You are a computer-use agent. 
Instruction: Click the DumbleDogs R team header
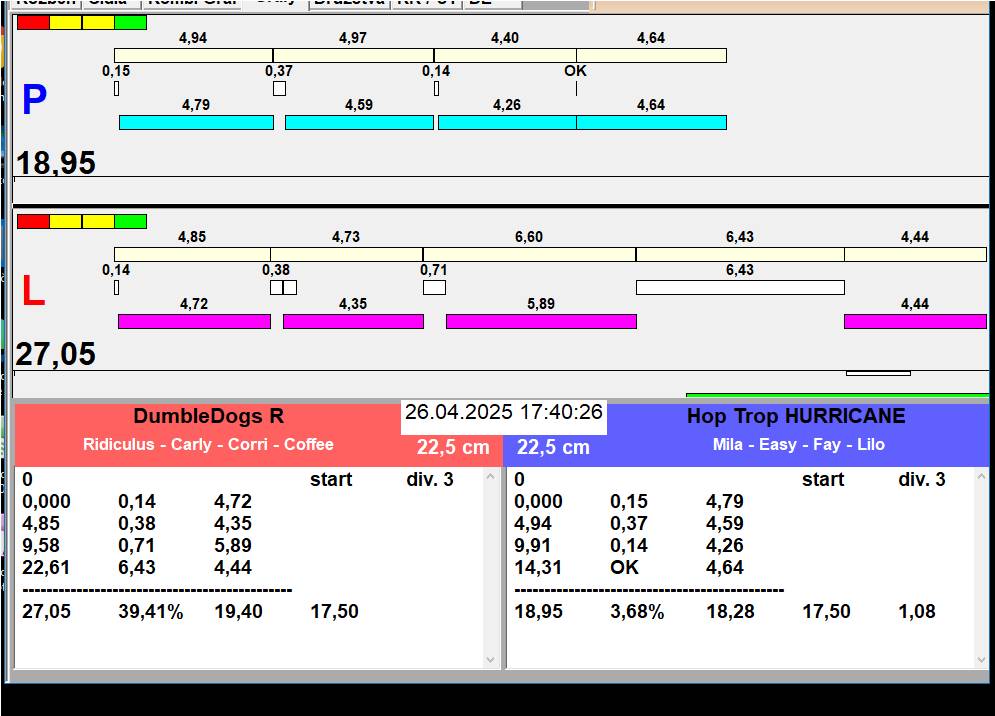point(208,417)
